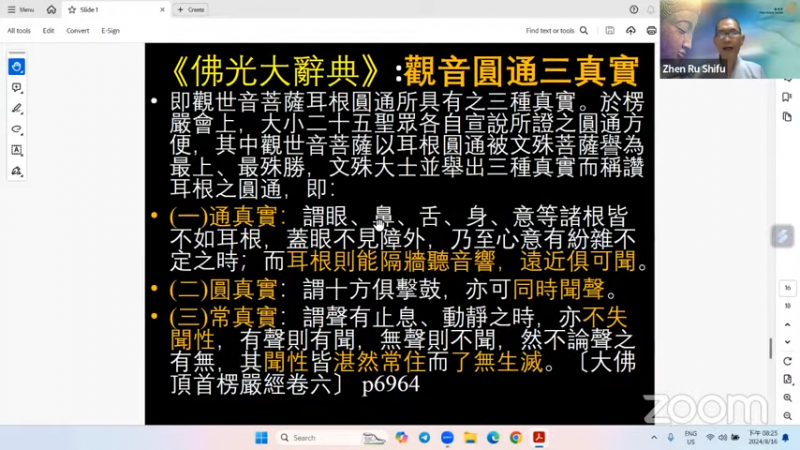Click the print icon in top toolbar
Image resolution: width=800 pixels, height=450 pixels.
[x=651, y=31]
